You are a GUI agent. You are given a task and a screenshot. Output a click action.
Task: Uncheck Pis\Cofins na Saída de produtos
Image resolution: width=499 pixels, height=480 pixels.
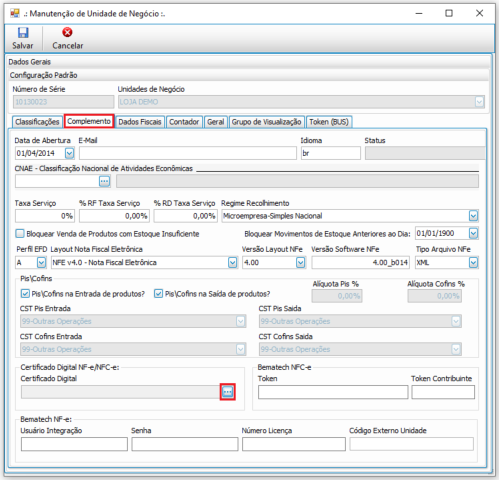point(158,294)
